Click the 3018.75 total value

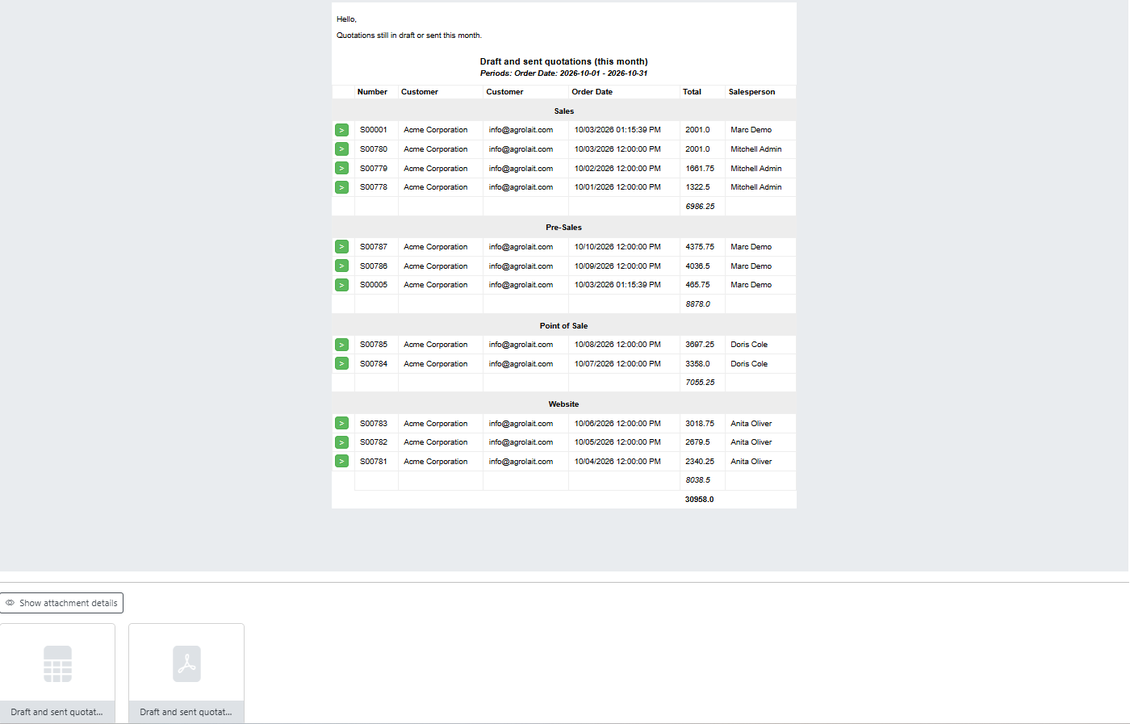[699, 424]
